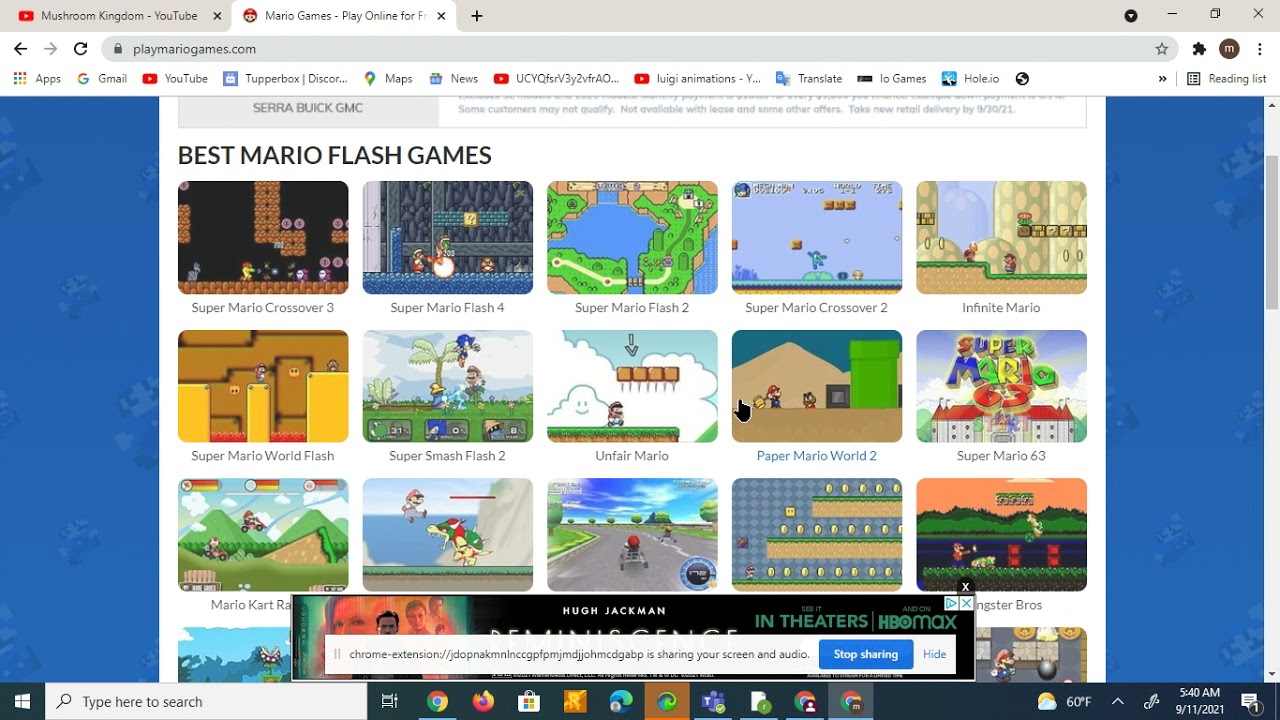View site info via lock icon
Screen dimensions: 1280x720
click(118, 49)
